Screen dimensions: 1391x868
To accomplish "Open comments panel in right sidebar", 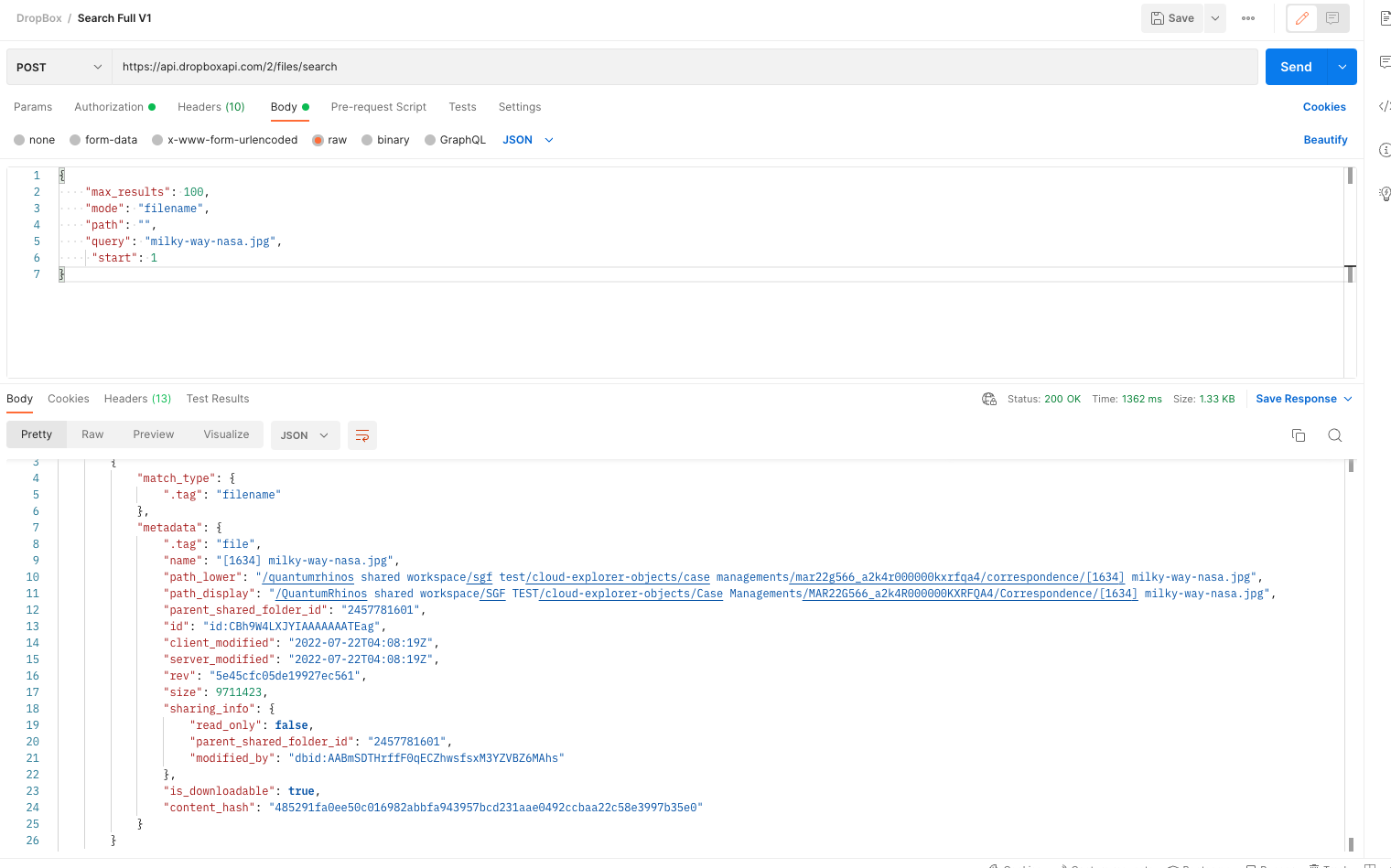I will [x=1385, y=62].
